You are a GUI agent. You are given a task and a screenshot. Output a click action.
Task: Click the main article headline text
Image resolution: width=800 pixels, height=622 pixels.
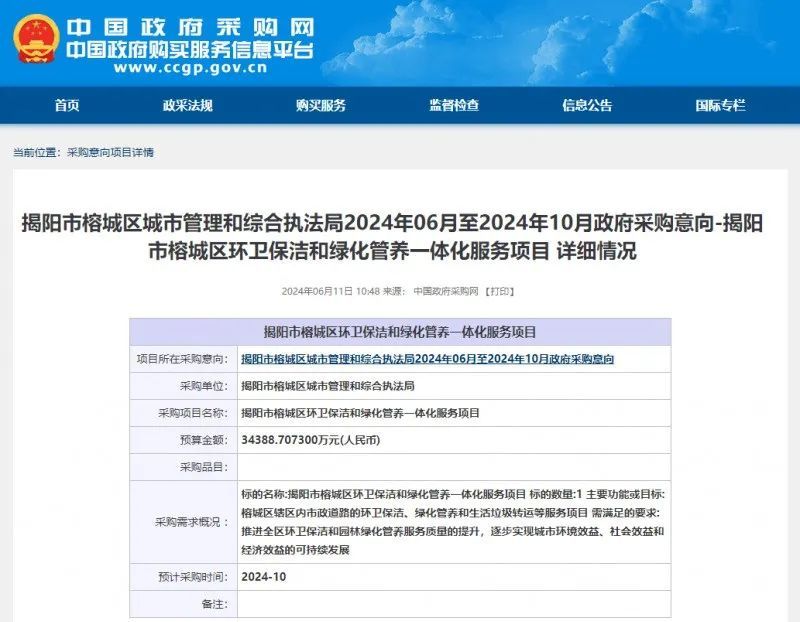[392, 237]
